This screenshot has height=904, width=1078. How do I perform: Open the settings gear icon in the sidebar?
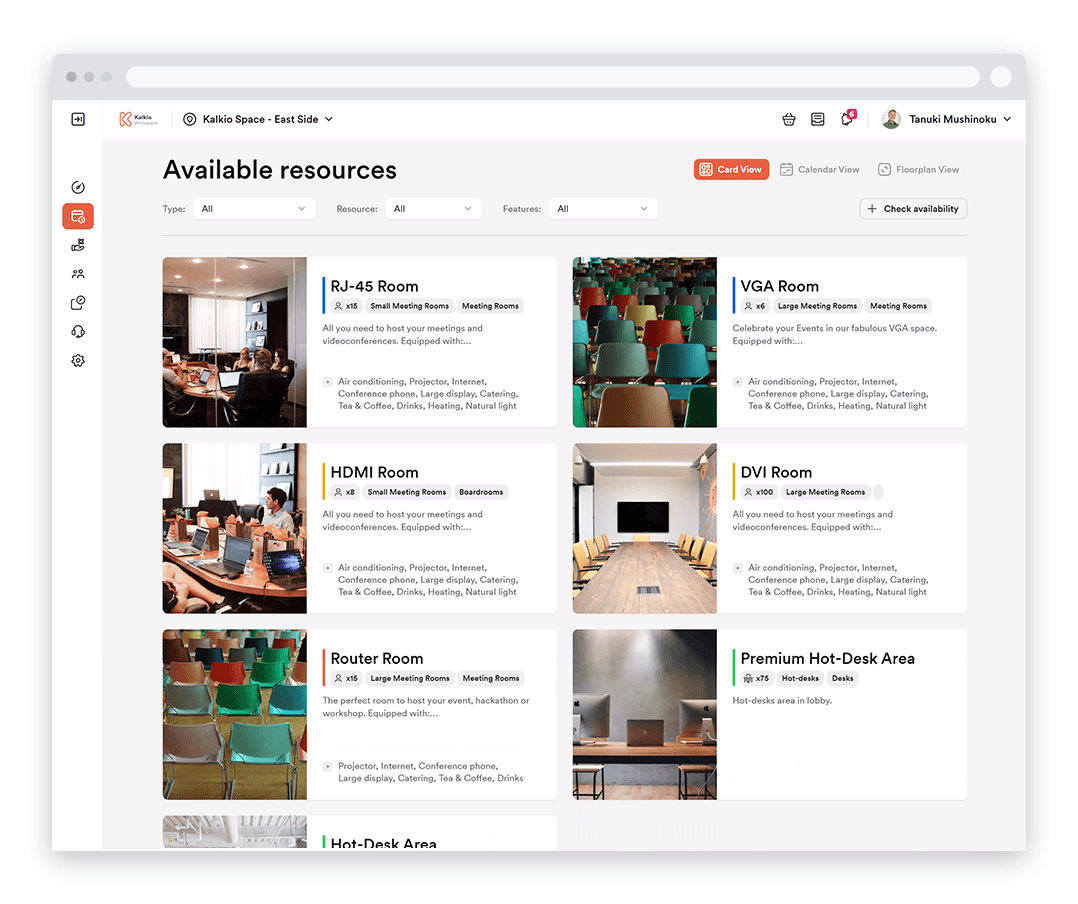(78, 360)
